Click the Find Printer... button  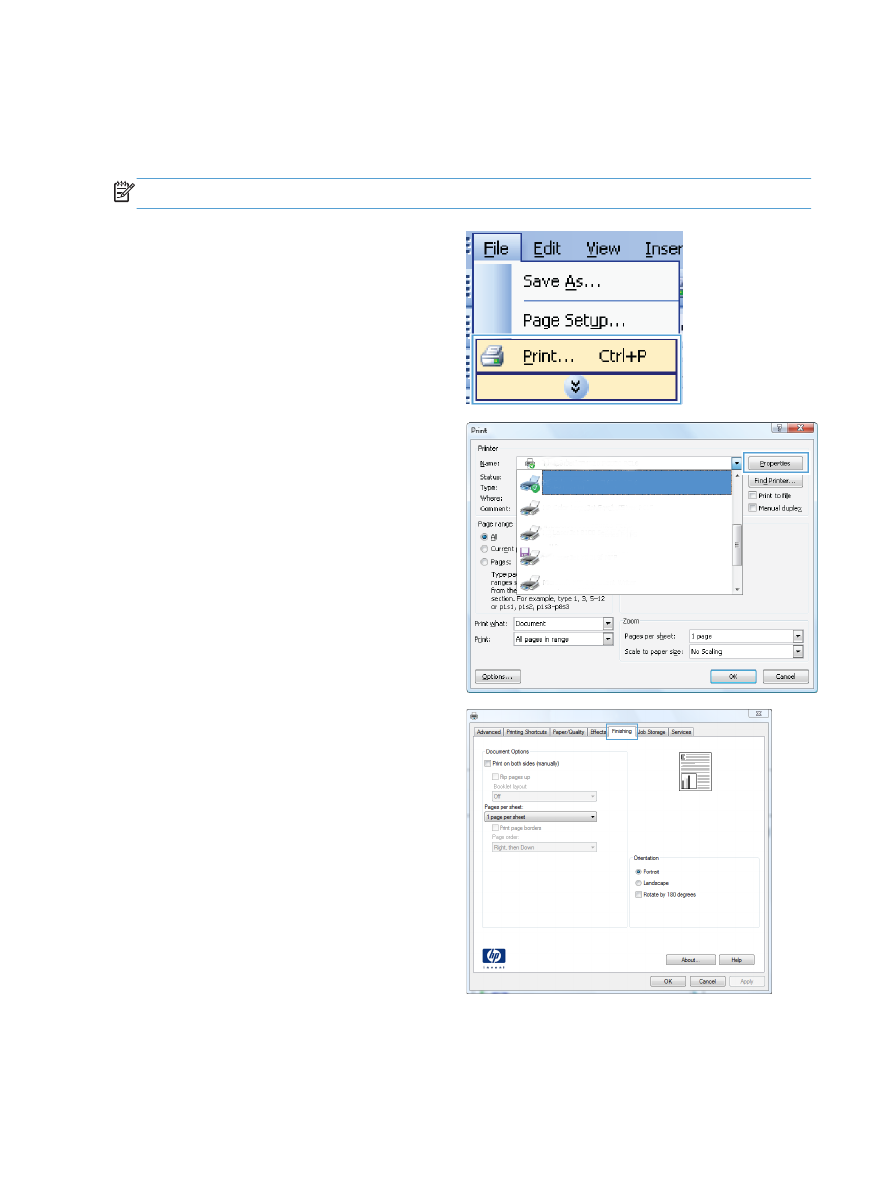pyautogui.click(x=775, y=481)
